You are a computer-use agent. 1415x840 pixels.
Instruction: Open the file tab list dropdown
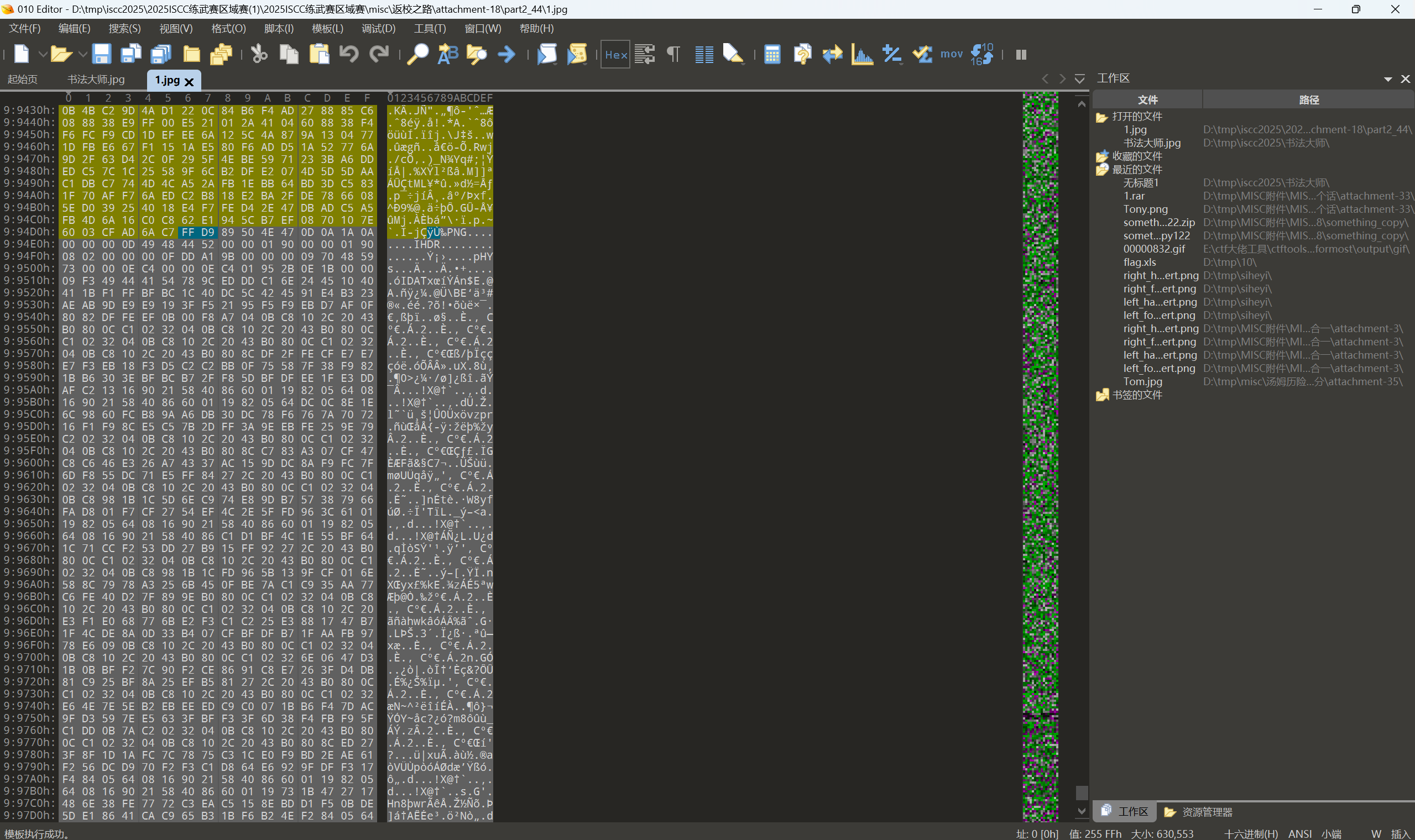[x=1079, y=78]
